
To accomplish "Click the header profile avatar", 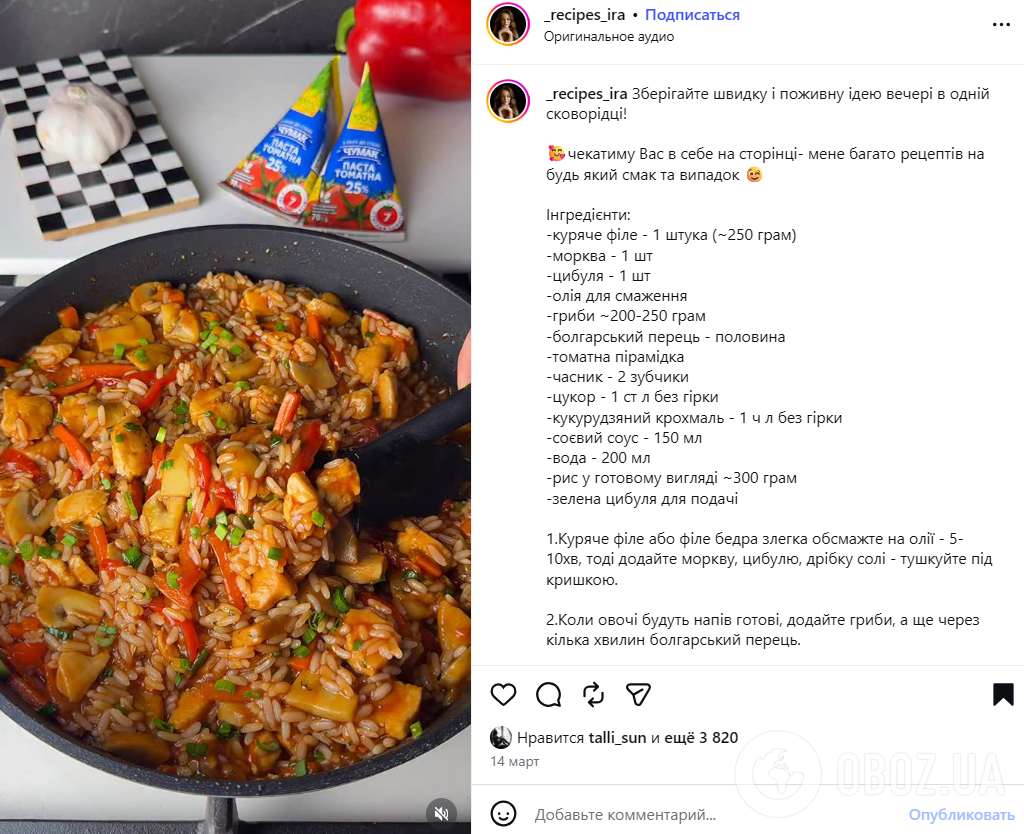I will (x=508, y=24).
